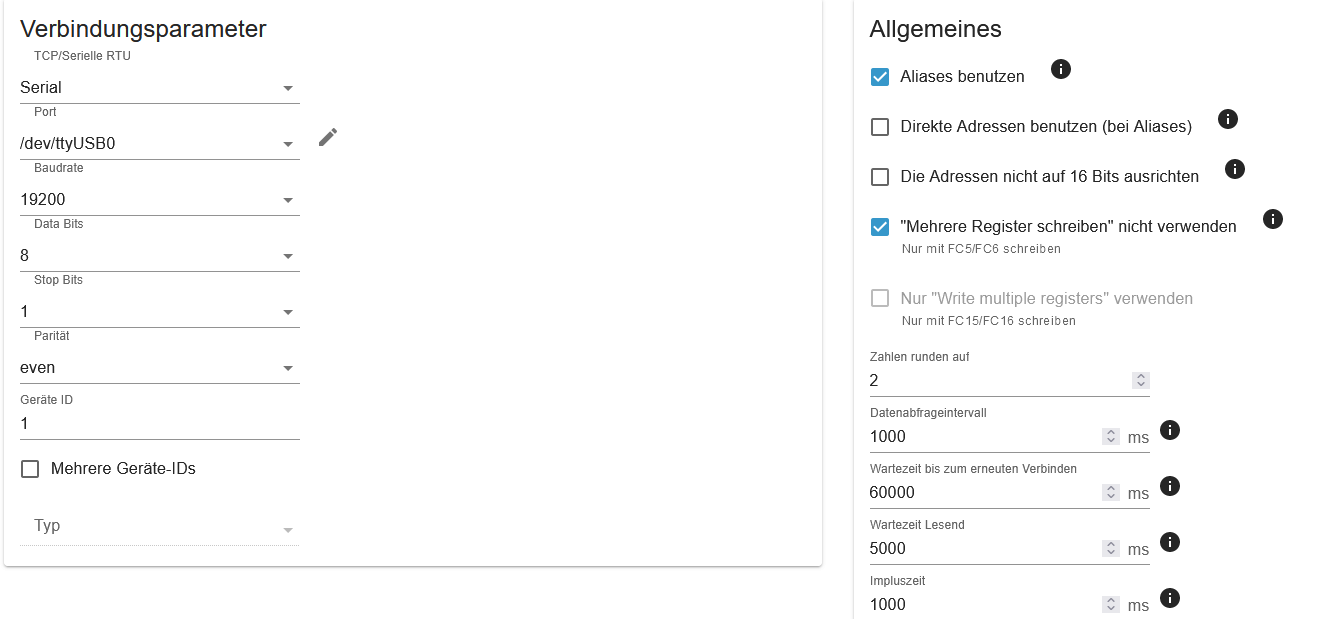
Task: Uncheck the Aliases benutzen checkbox
Action: click(x=880, y=77)
